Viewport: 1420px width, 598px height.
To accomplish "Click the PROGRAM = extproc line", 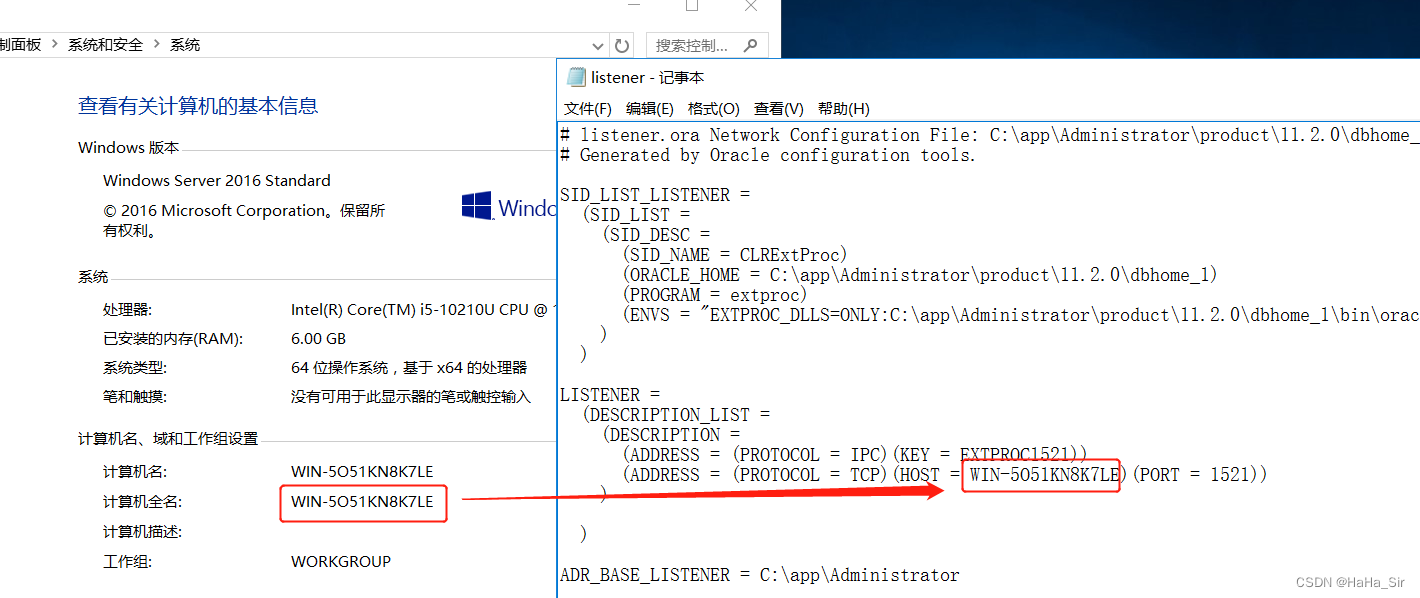I will [x=715, y=295].
